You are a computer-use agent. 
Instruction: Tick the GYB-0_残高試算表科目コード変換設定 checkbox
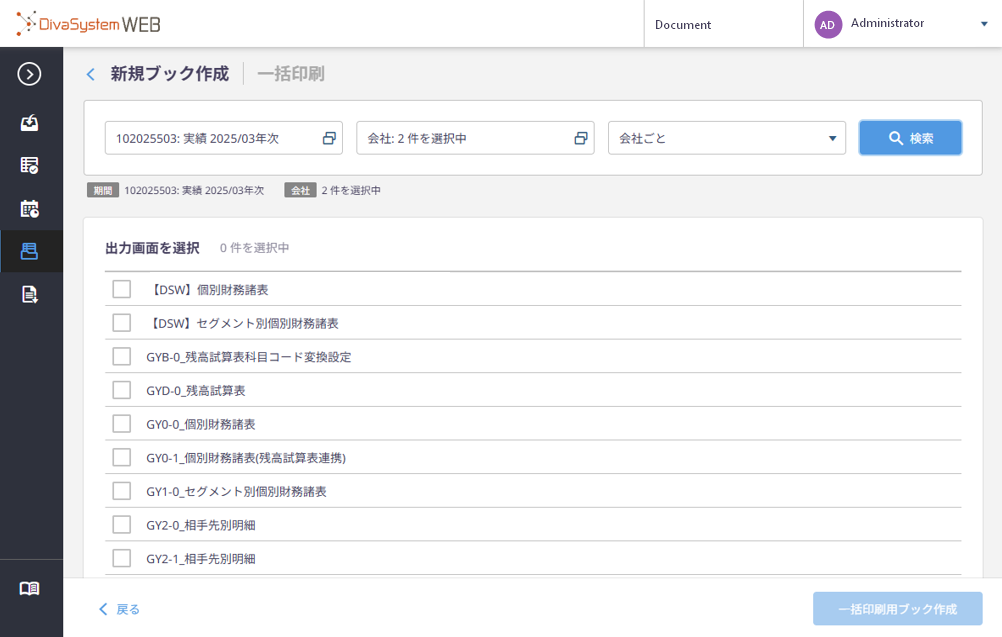pos(121,357)
